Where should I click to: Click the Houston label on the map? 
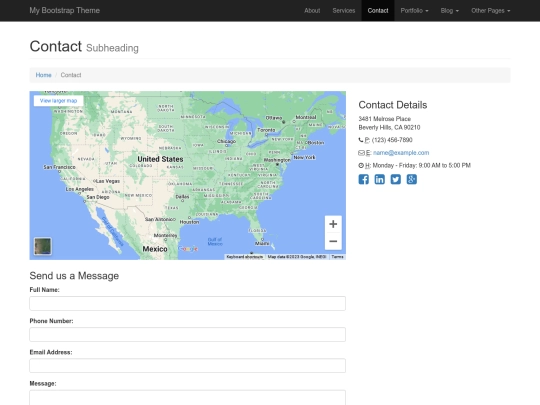coord(189,222)
